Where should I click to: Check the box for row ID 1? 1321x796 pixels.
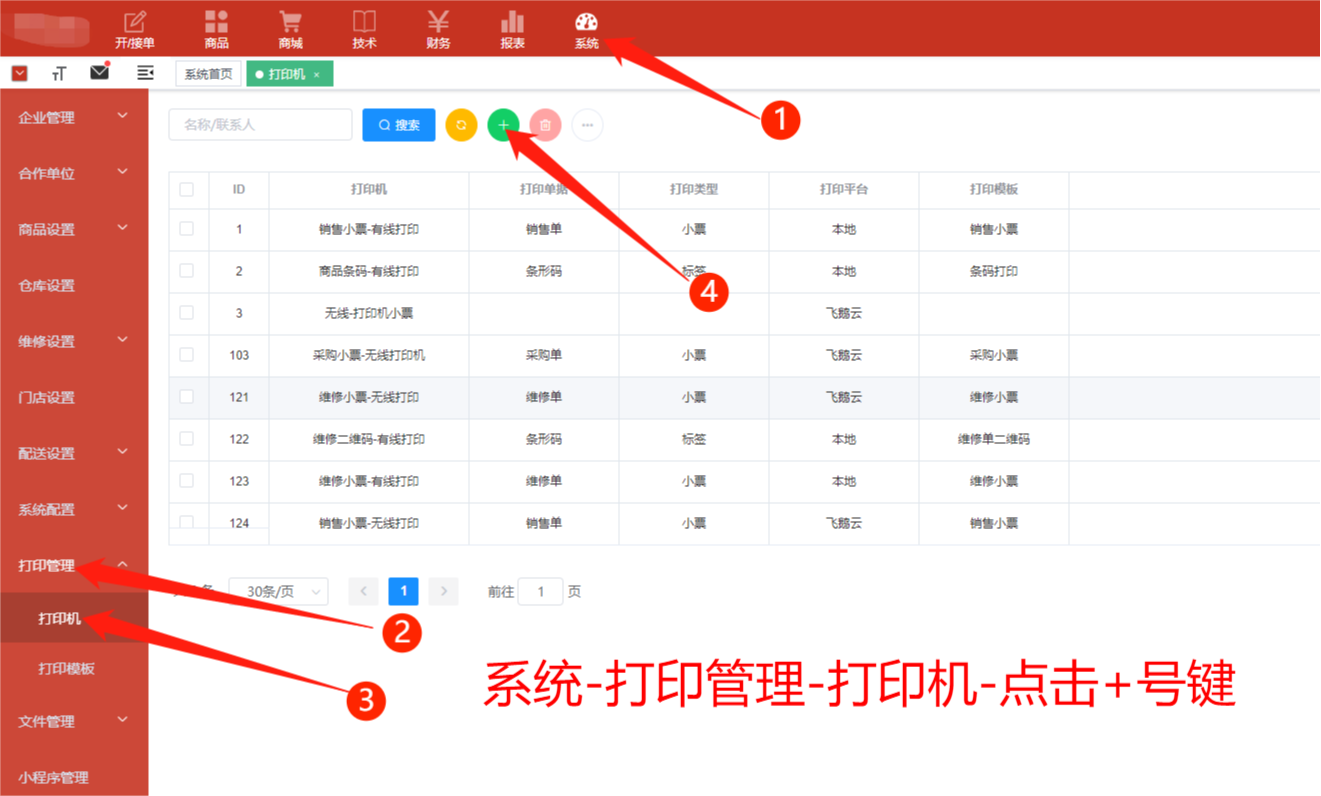pyautogui.click(x=186, y=229)
